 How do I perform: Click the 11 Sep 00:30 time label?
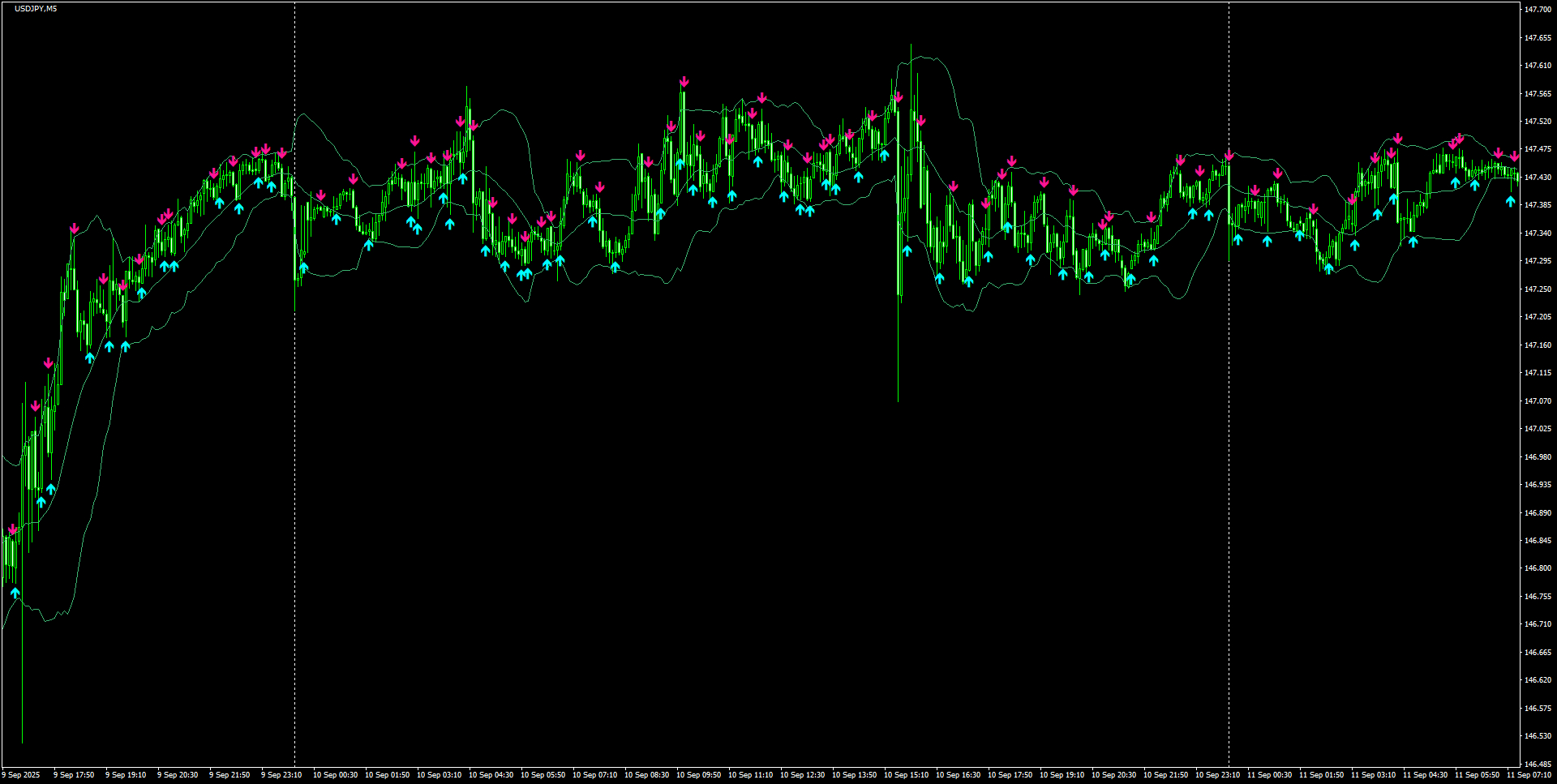(x=1270, y=775)
